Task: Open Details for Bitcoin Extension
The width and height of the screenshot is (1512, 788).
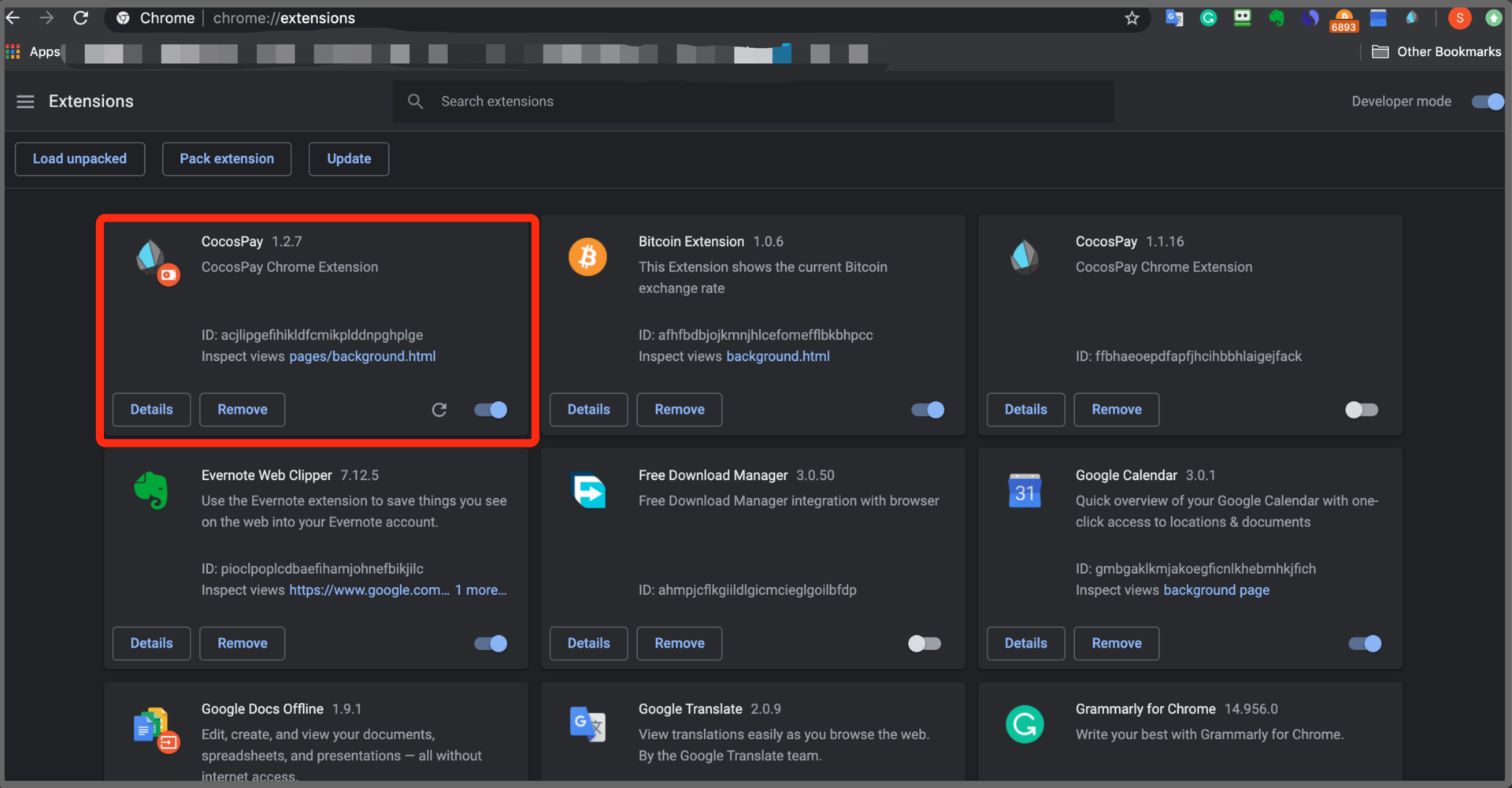Action: pyautogui.click(x=588, y=410)
